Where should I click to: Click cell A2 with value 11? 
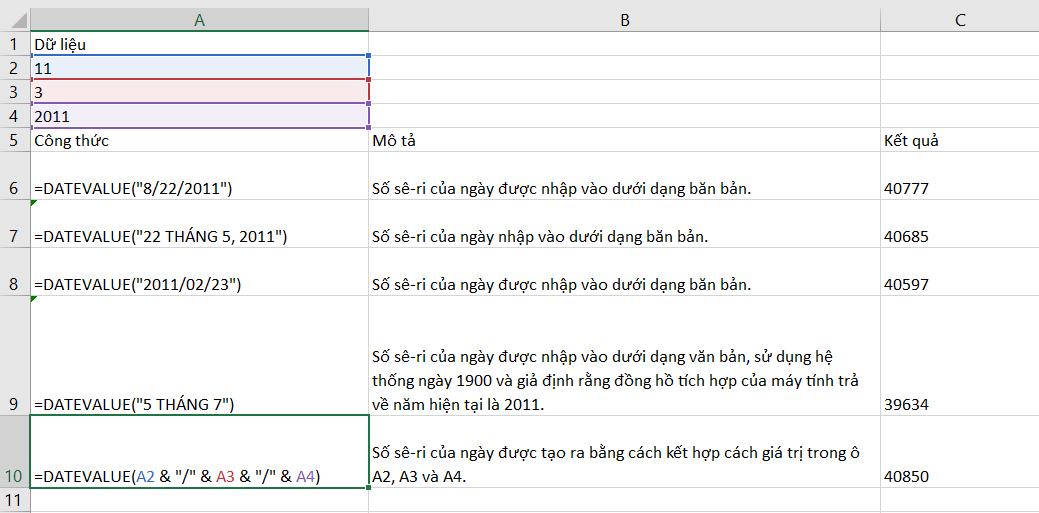coord(199,68)
